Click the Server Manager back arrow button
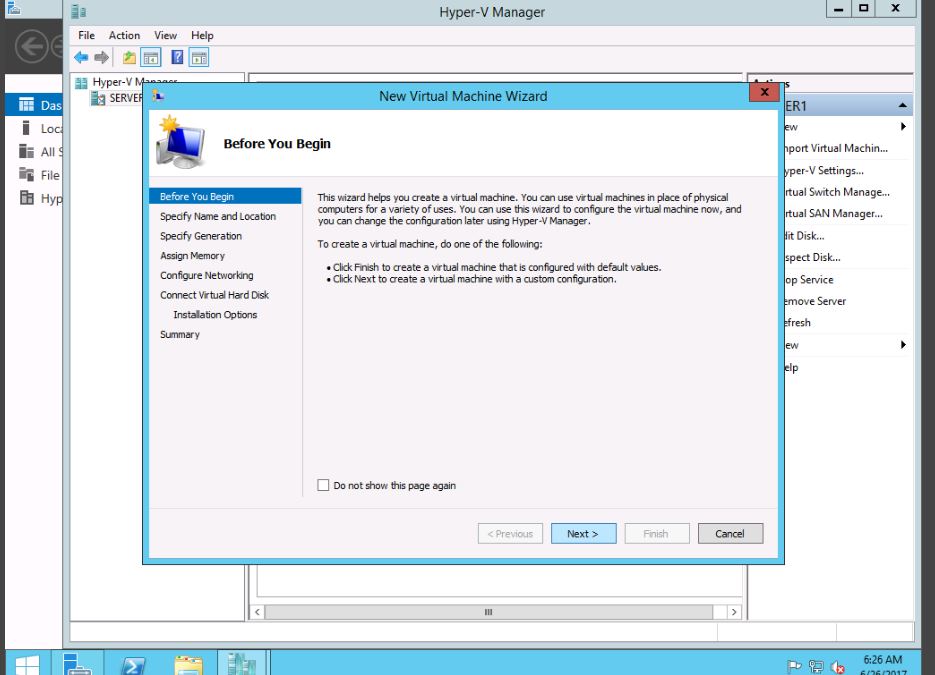935x675 pixels. [x=32, y=46]
